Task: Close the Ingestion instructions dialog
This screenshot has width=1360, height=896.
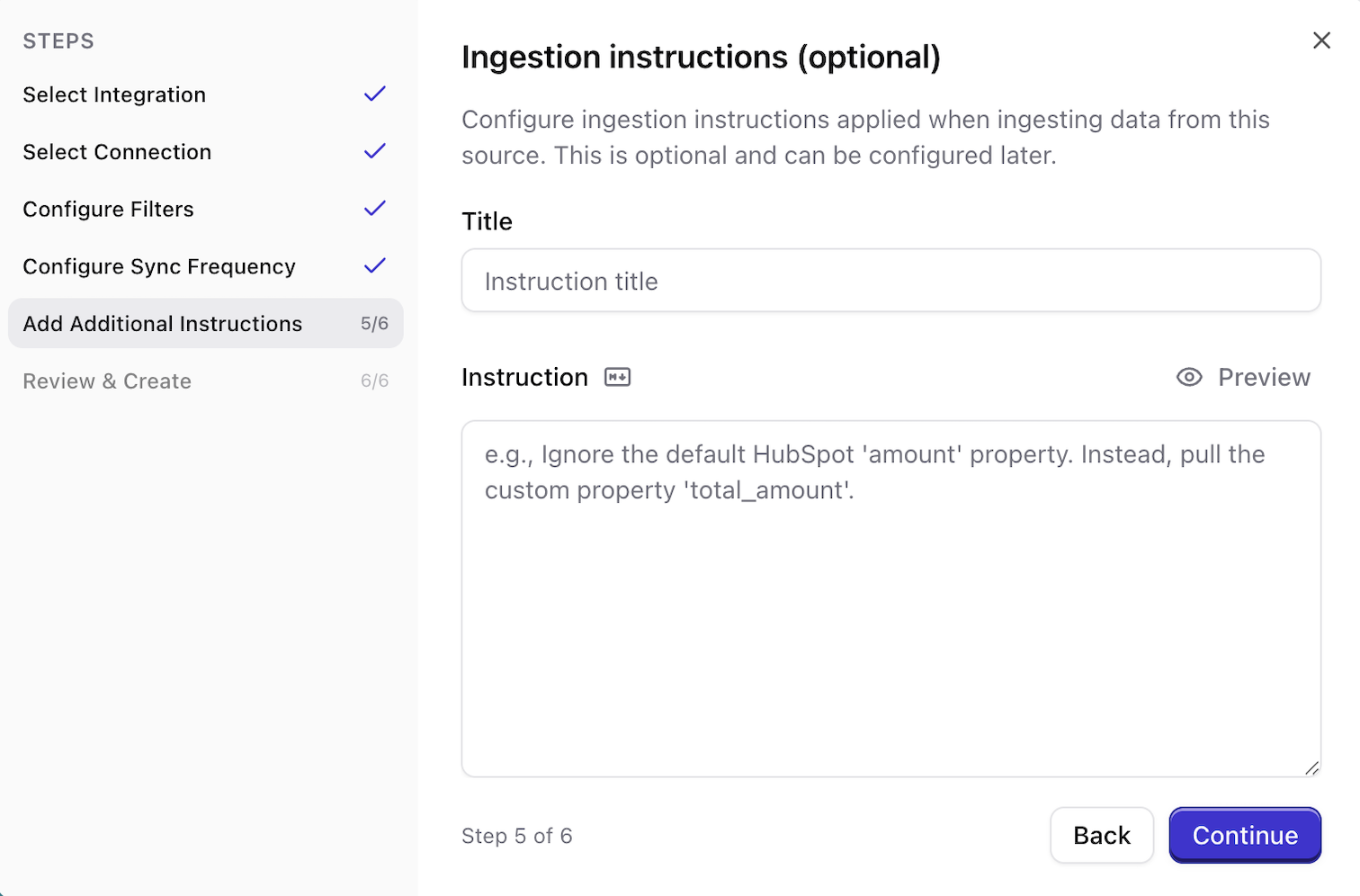Action: pyautogui.click(x=1321, y=40)
